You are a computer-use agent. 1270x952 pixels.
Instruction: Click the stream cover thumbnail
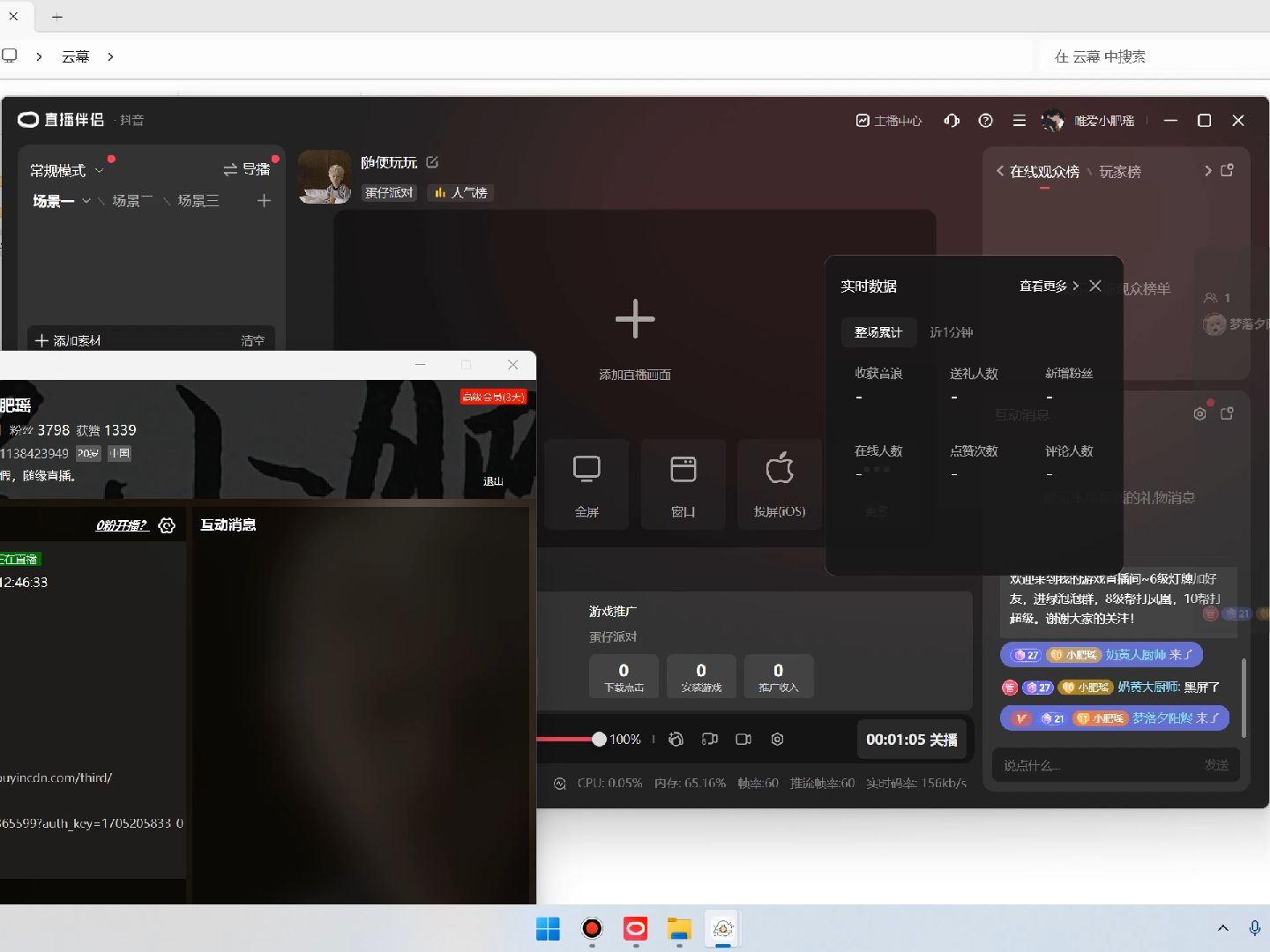pos(325,176)
